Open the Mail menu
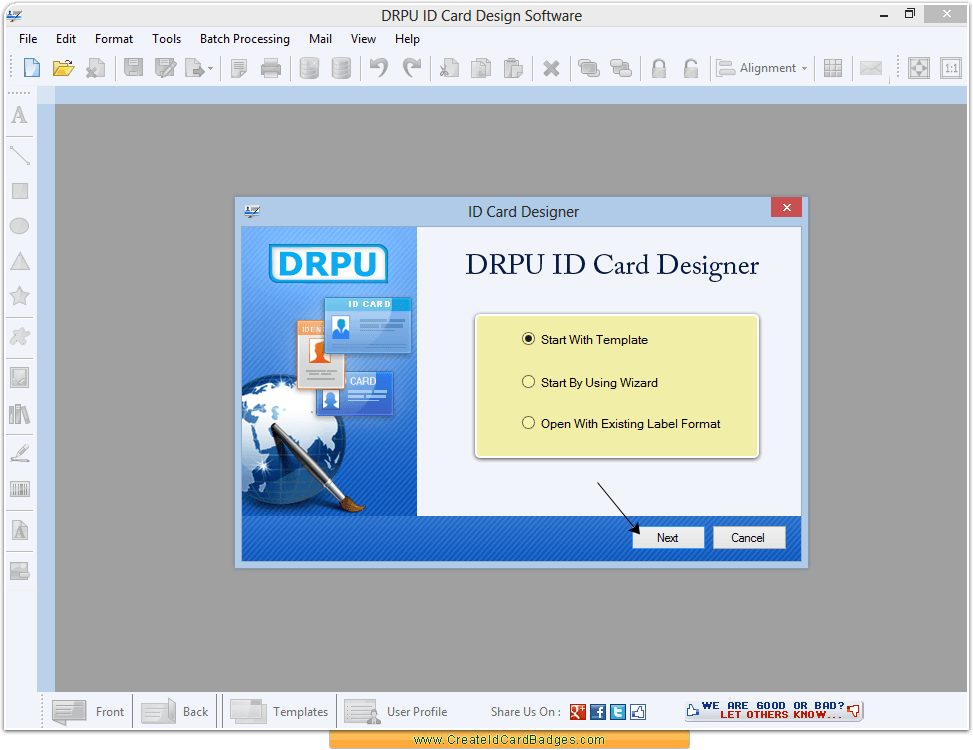The height and width of the screenshot is (750, 973). 320,38
